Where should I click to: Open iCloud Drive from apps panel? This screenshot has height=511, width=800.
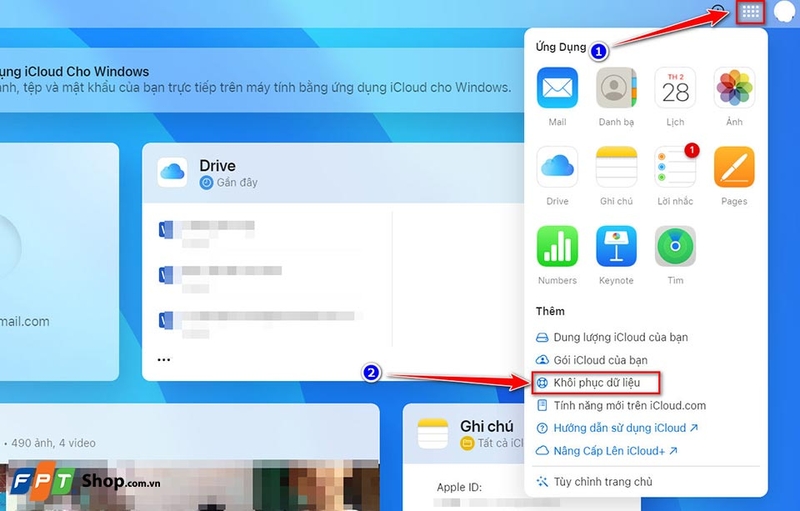(557, 167)
